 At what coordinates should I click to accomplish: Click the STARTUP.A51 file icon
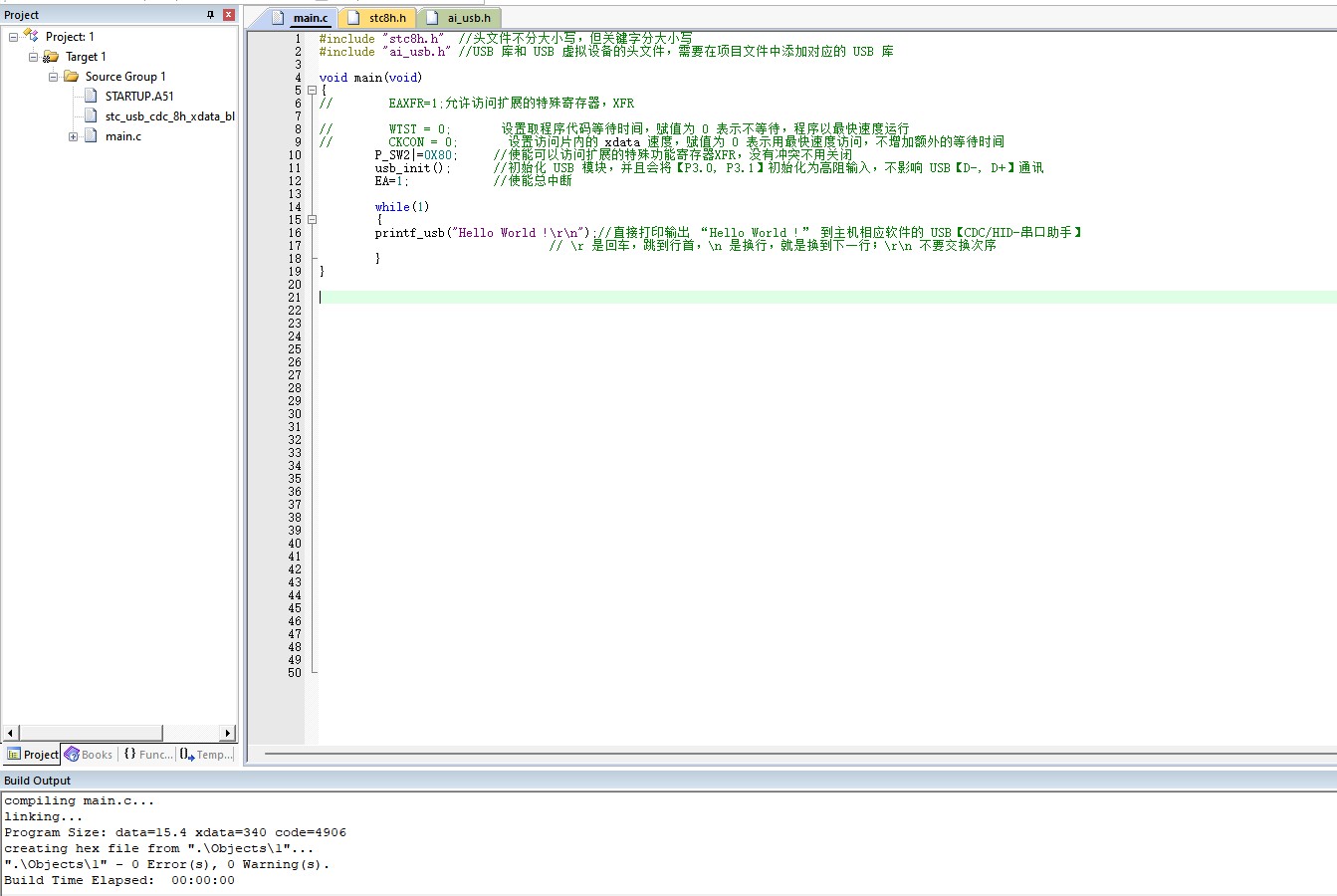91,96
